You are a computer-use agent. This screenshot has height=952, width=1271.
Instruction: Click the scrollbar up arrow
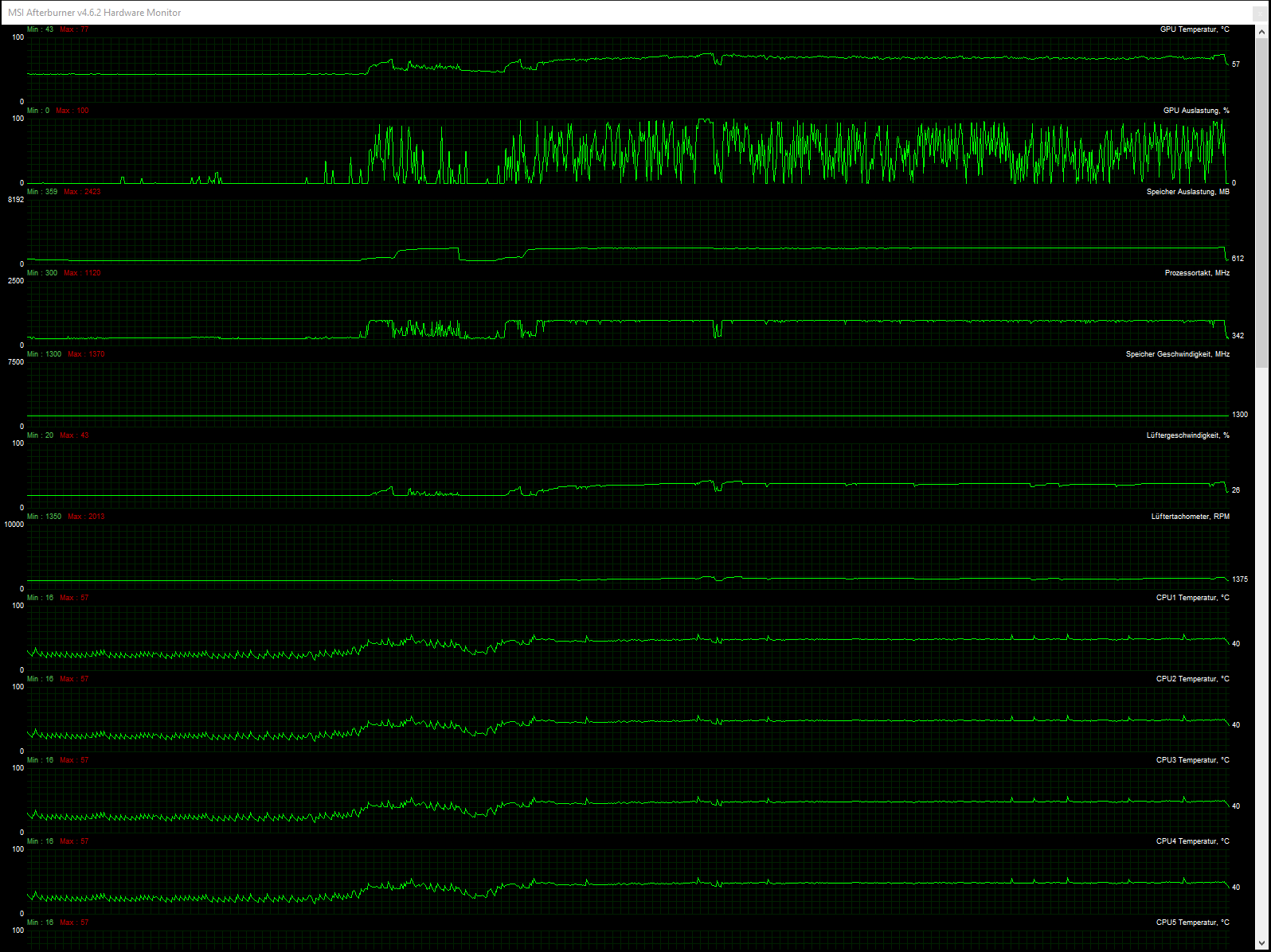(1262, 32)
